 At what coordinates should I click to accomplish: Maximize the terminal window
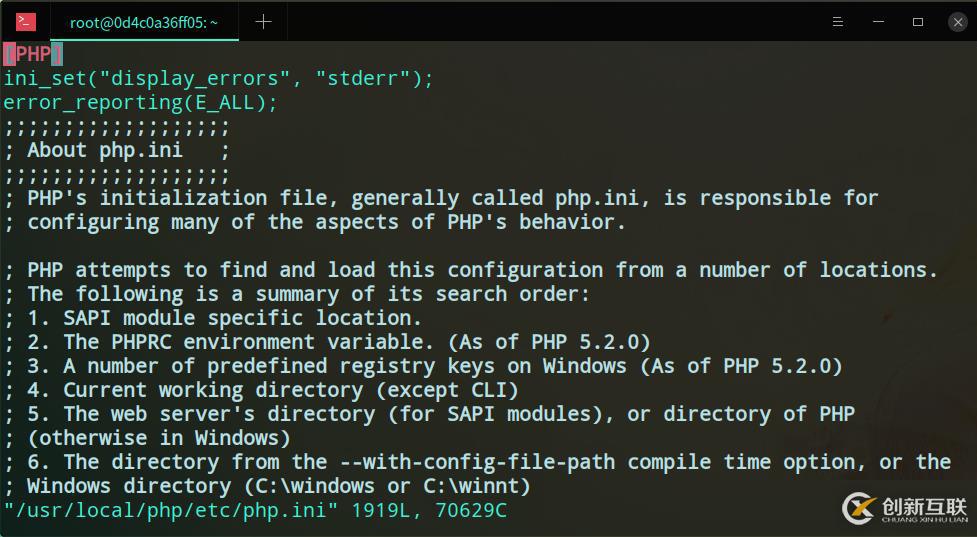[917, 22]
